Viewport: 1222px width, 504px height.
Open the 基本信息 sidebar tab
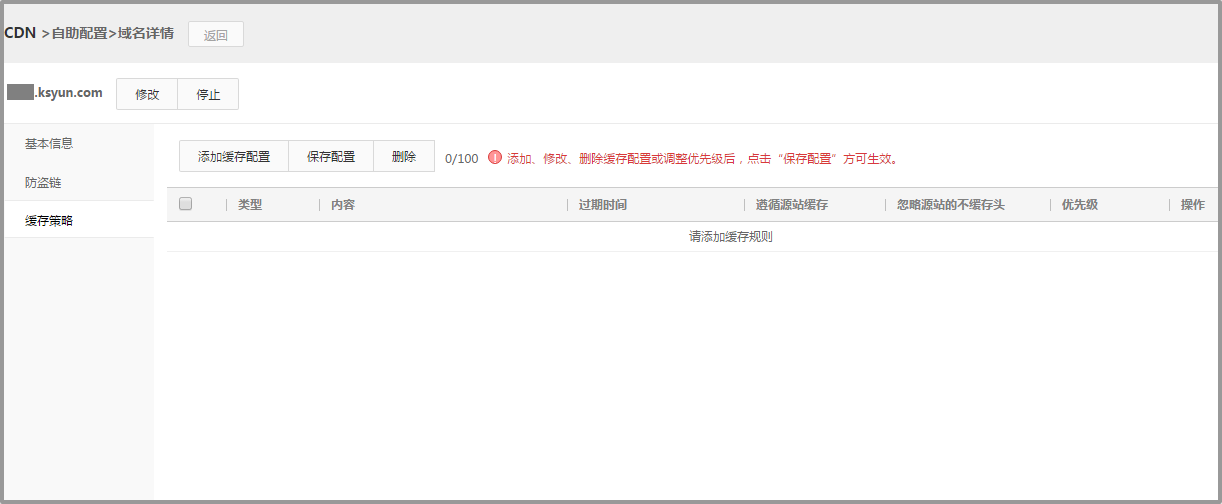coord(49,143)
